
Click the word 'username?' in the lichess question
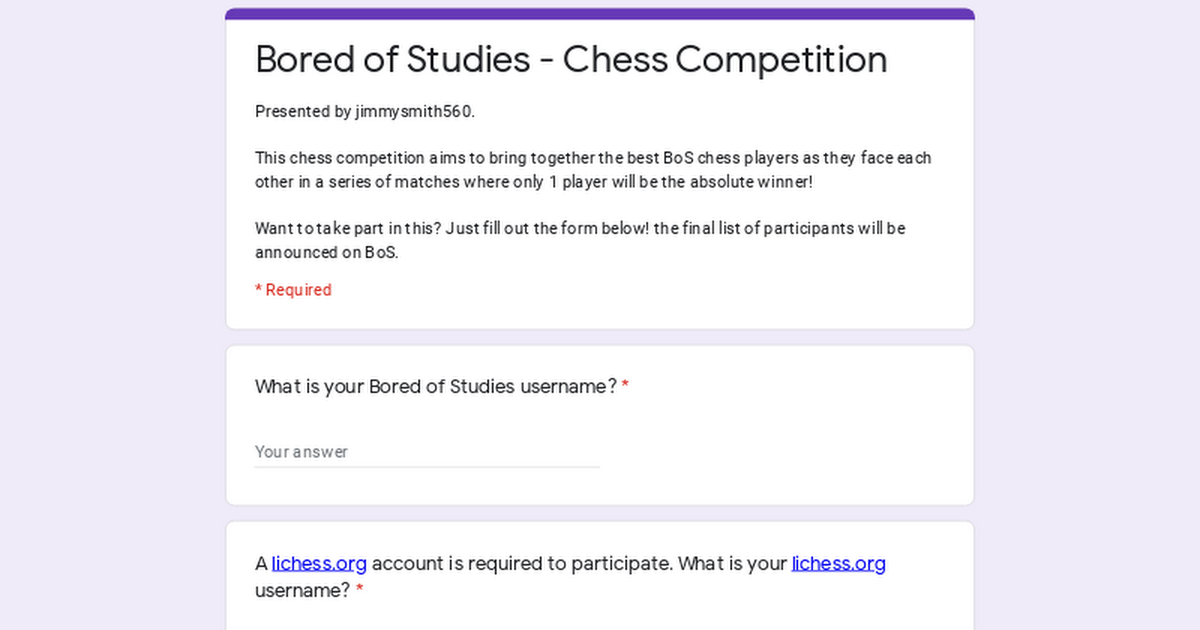coord(302,590)
